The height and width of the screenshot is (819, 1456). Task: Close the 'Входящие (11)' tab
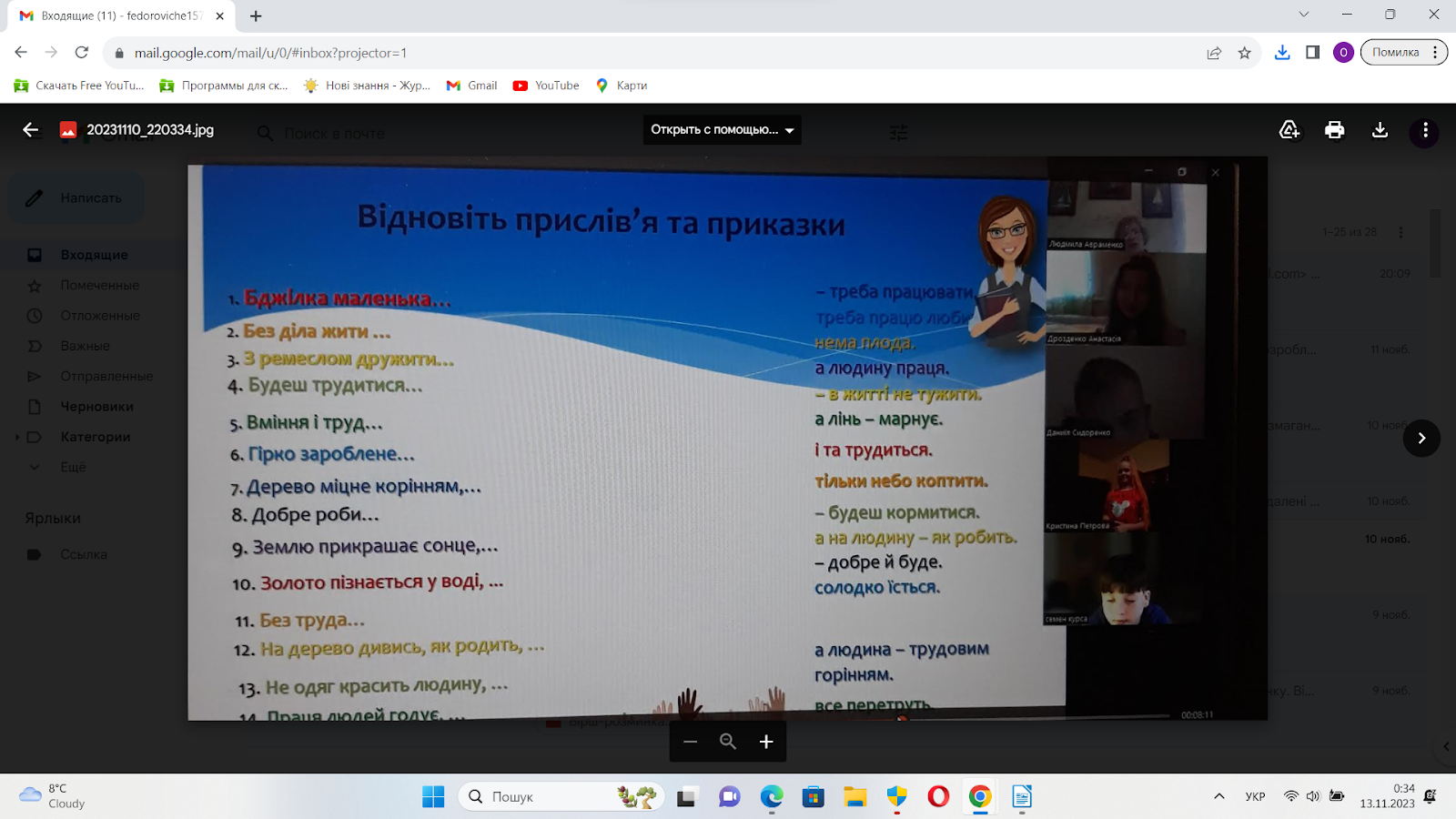(x=220, y=15)
